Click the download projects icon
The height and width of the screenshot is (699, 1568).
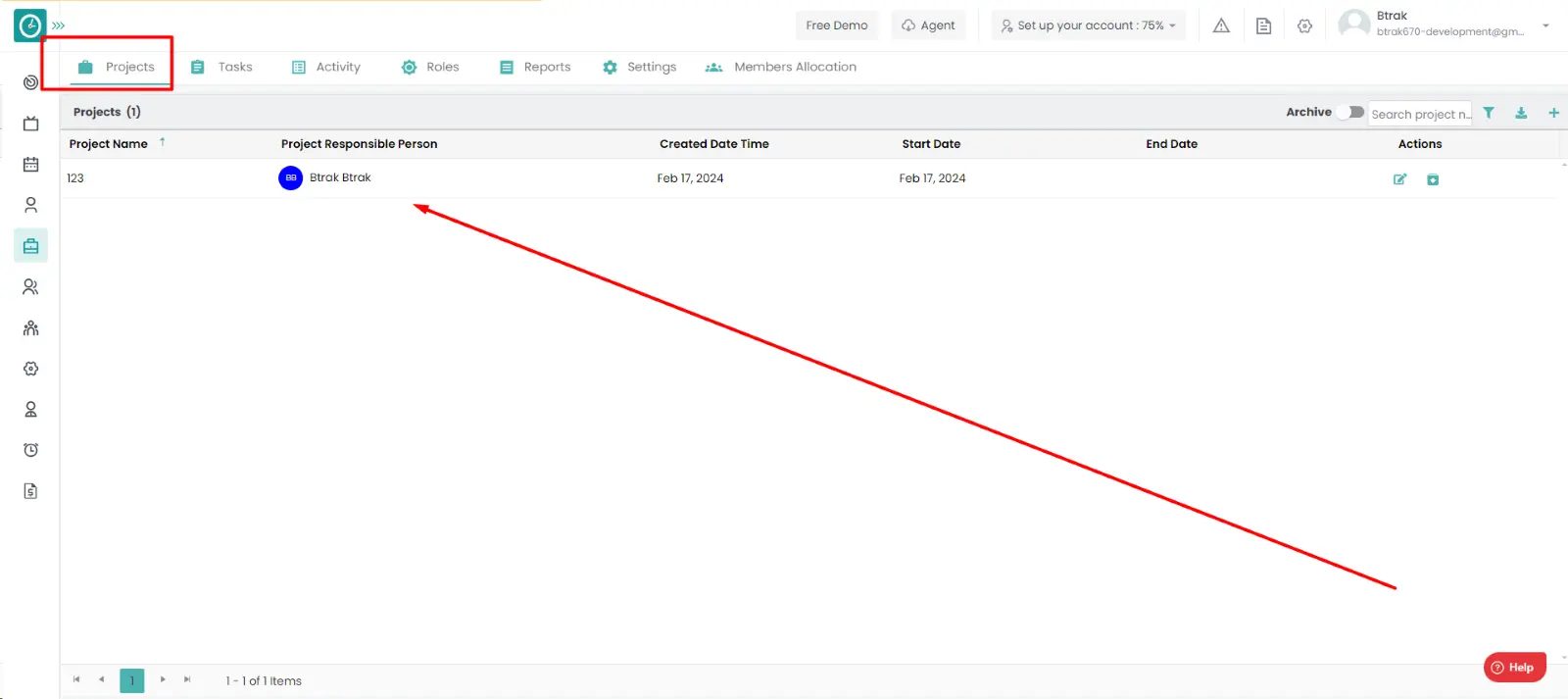1521,113
